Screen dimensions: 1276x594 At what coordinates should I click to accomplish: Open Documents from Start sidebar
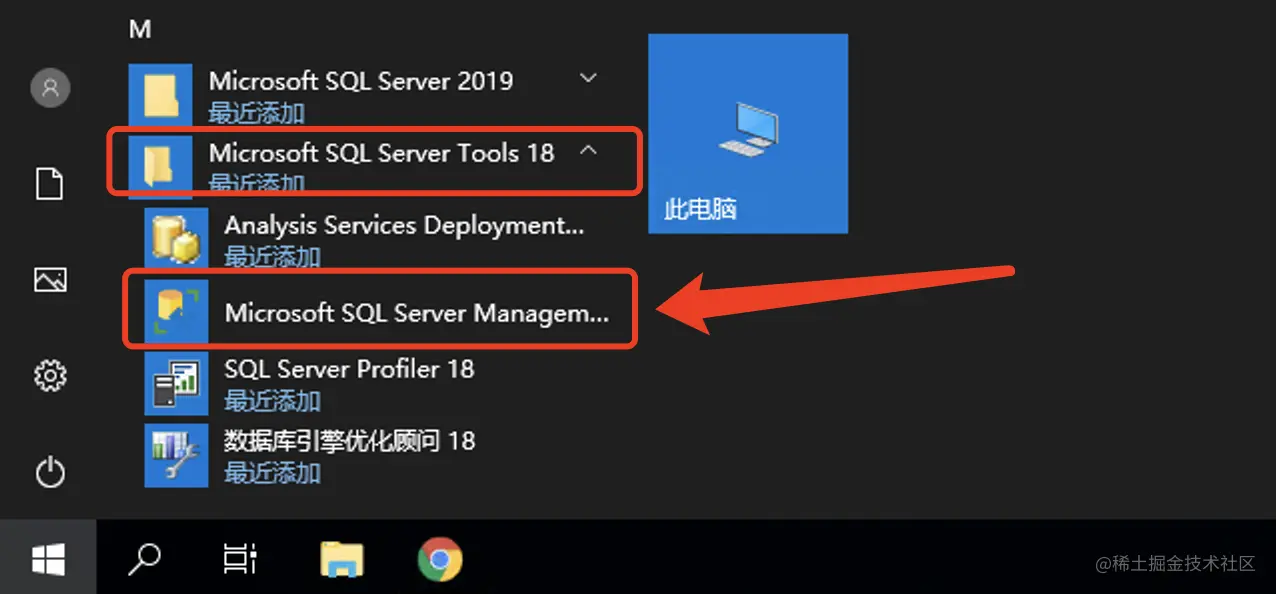coord(50,184)
